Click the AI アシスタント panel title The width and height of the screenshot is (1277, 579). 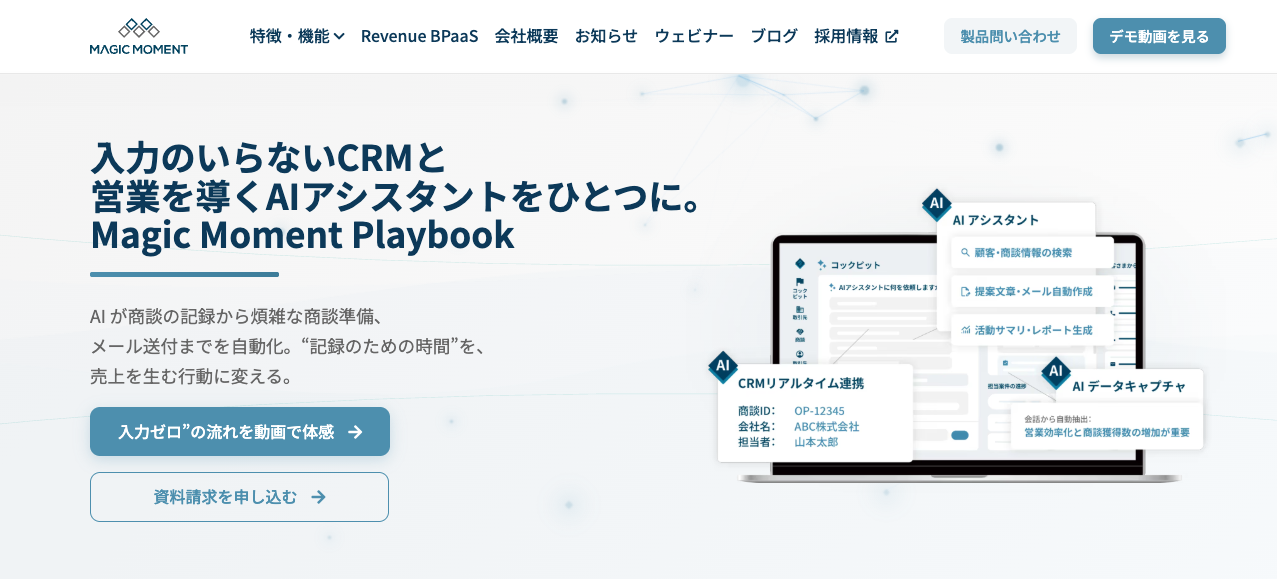[996, 220]
